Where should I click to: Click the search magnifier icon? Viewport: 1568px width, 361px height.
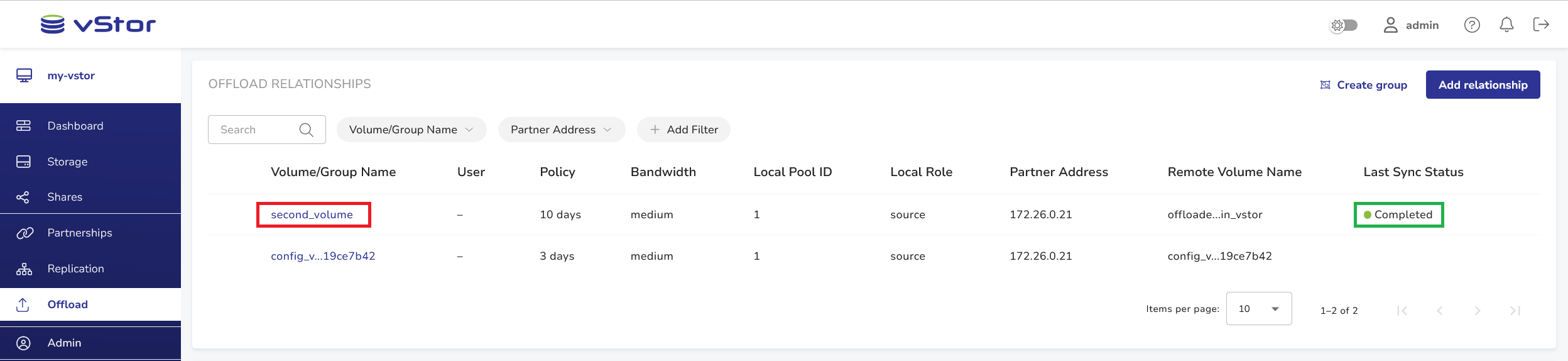point(307,130)
